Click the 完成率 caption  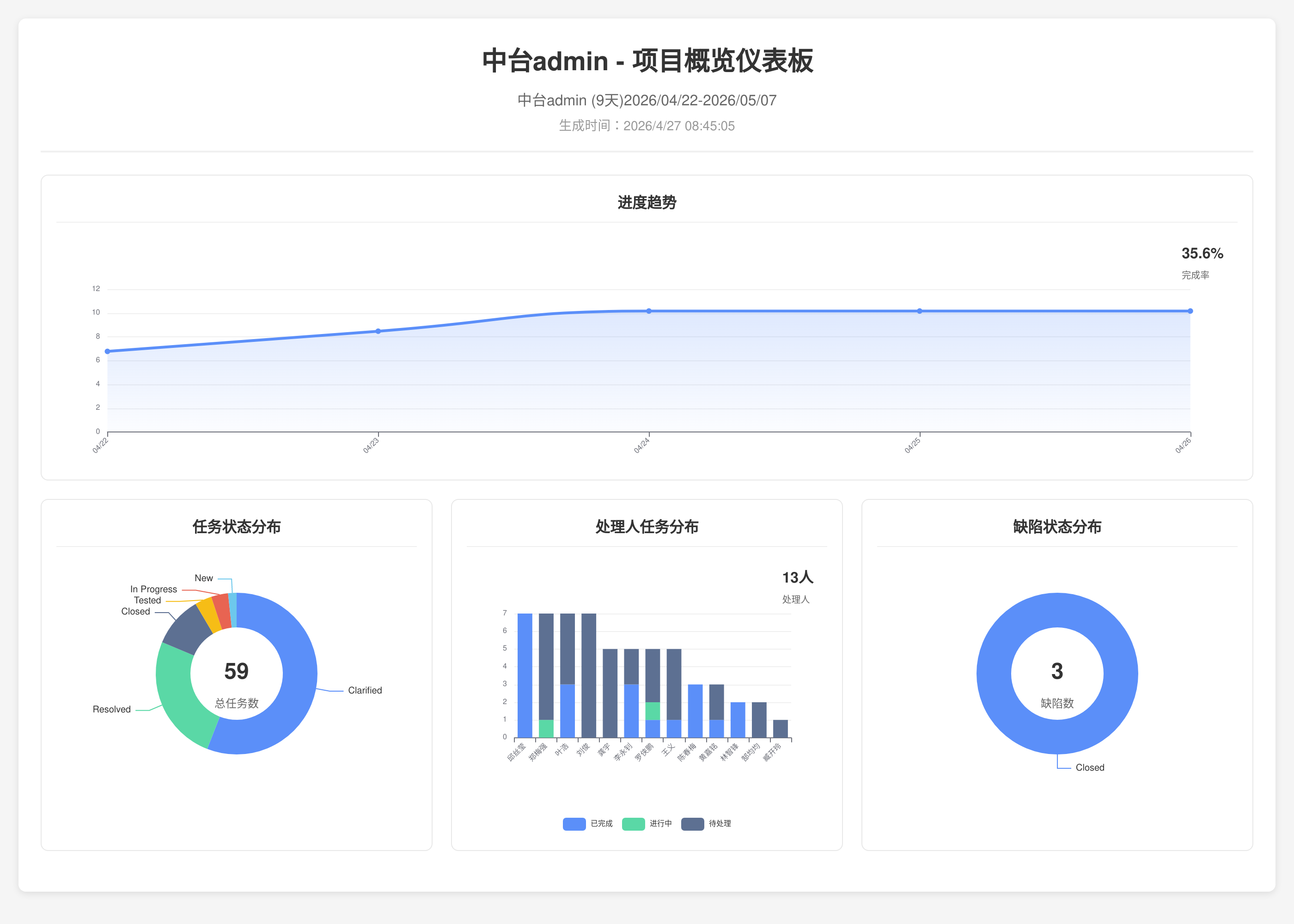1196,275
